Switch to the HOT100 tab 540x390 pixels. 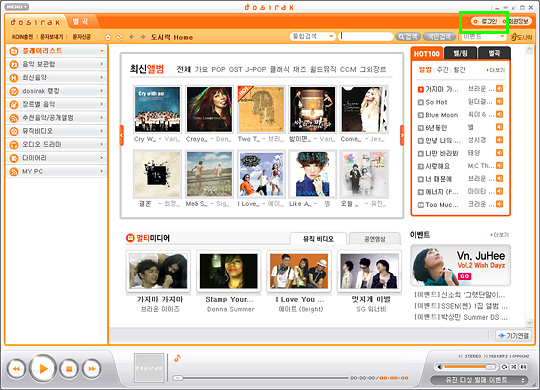(426, 53)
